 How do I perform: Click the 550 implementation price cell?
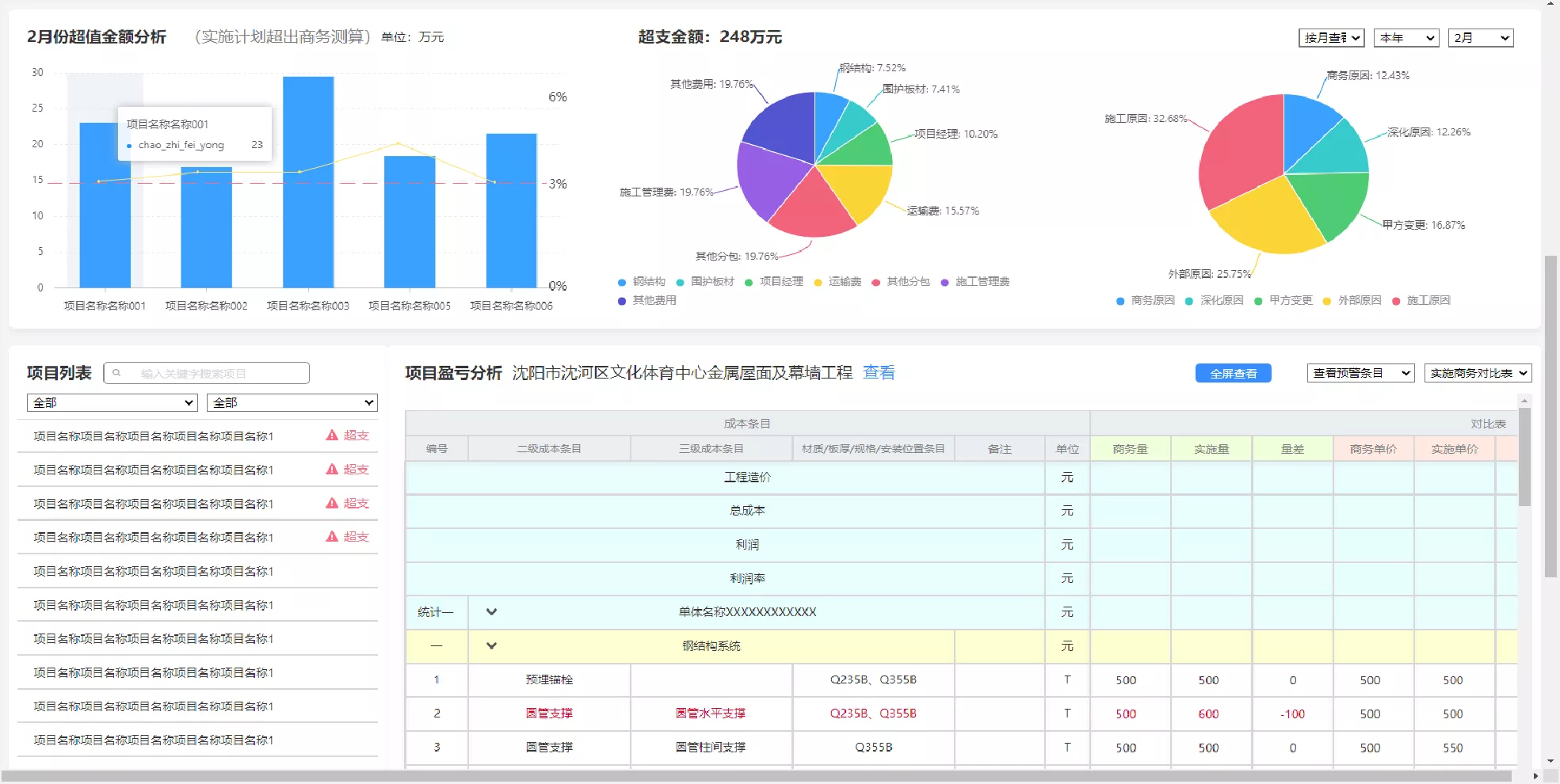point(1453,748)
